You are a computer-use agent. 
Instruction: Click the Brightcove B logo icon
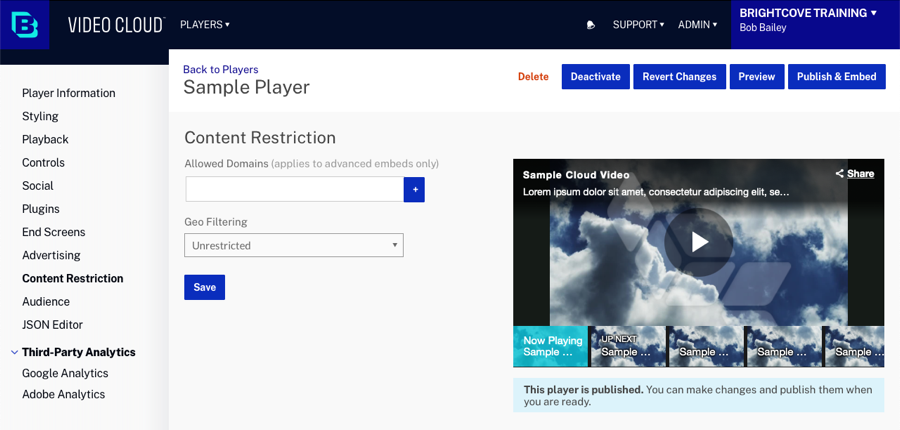click(25, 25)
